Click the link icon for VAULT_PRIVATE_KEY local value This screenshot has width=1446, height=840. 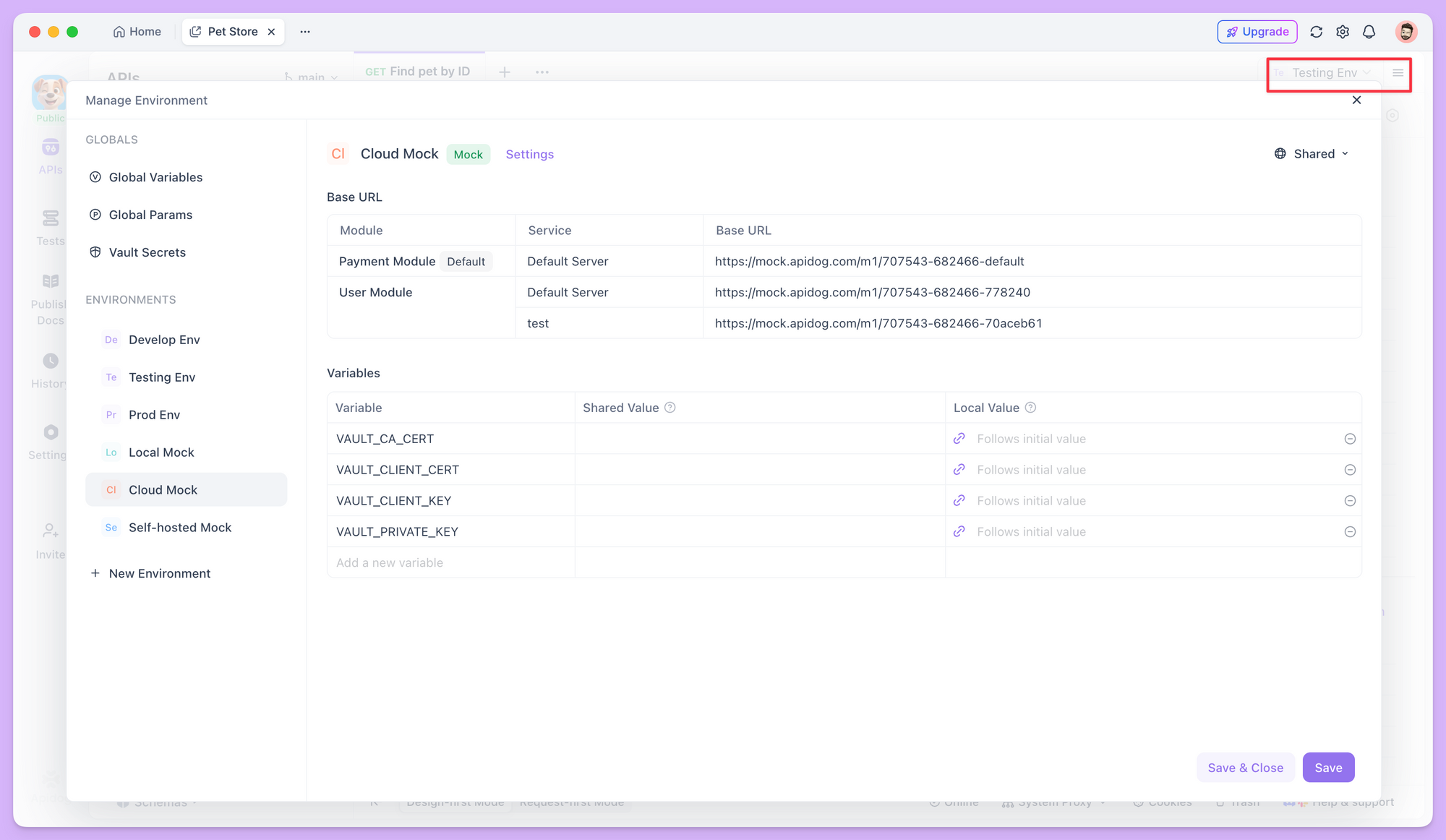[959, 532]
